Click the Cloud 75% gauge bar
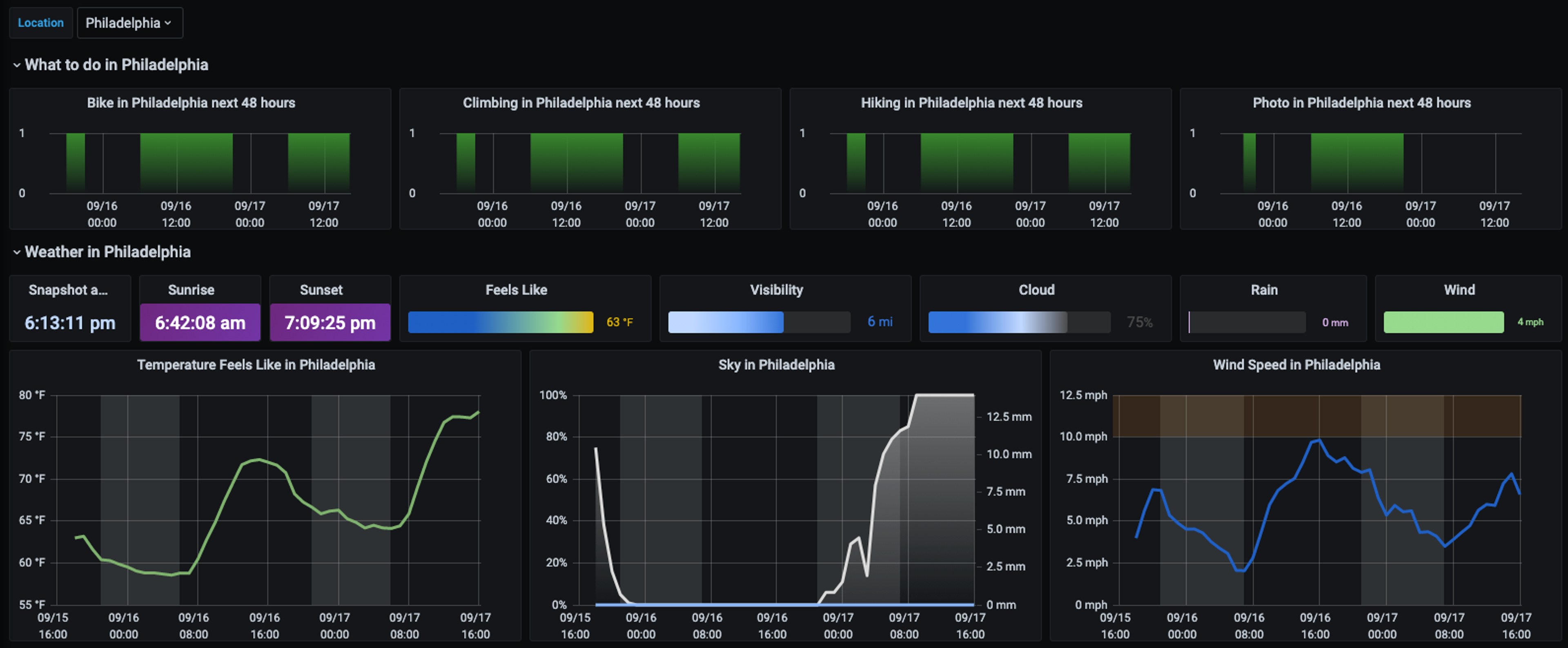 point(1020,322)
